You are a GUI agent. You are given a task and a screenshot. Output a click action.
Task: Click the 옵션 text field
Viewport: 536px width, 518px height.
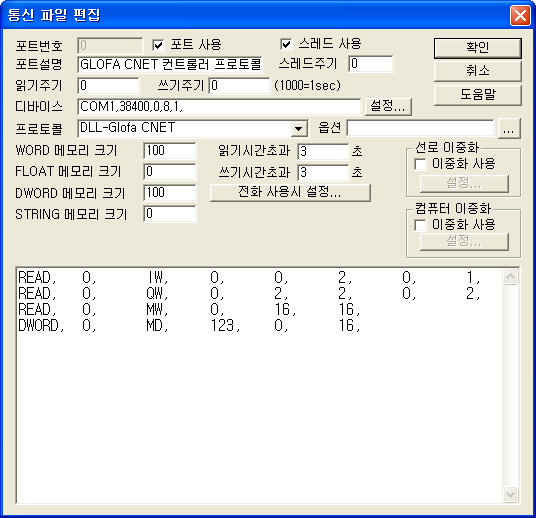(x=420, y=128)
